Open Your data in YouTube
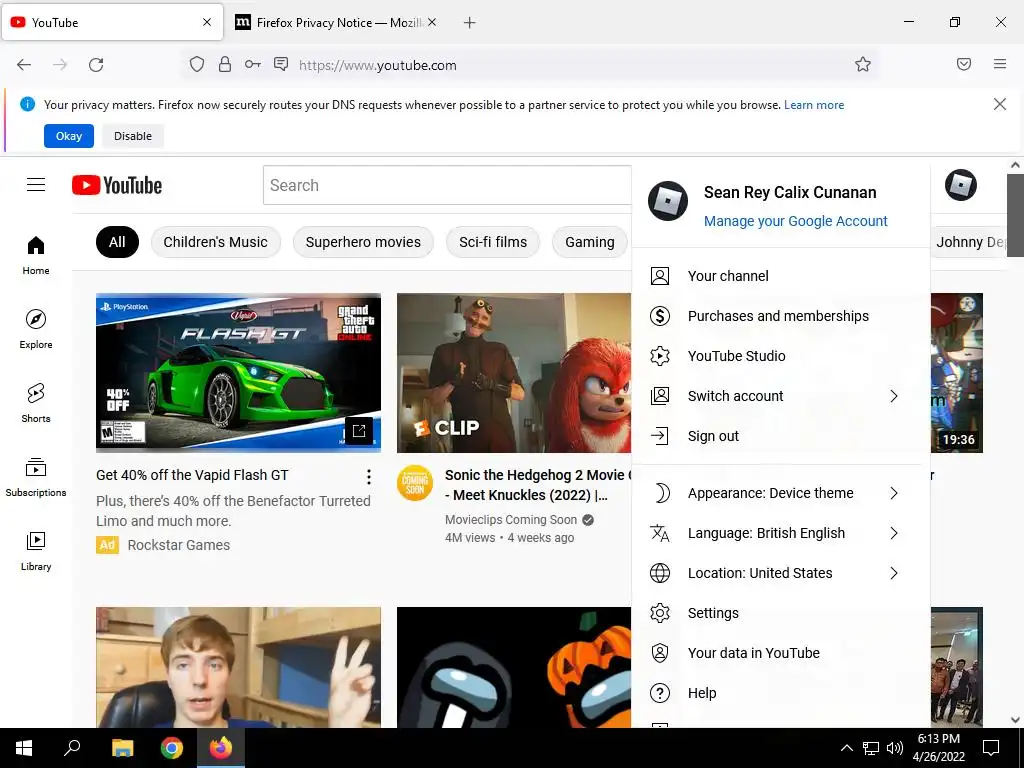 coord(780,653)
